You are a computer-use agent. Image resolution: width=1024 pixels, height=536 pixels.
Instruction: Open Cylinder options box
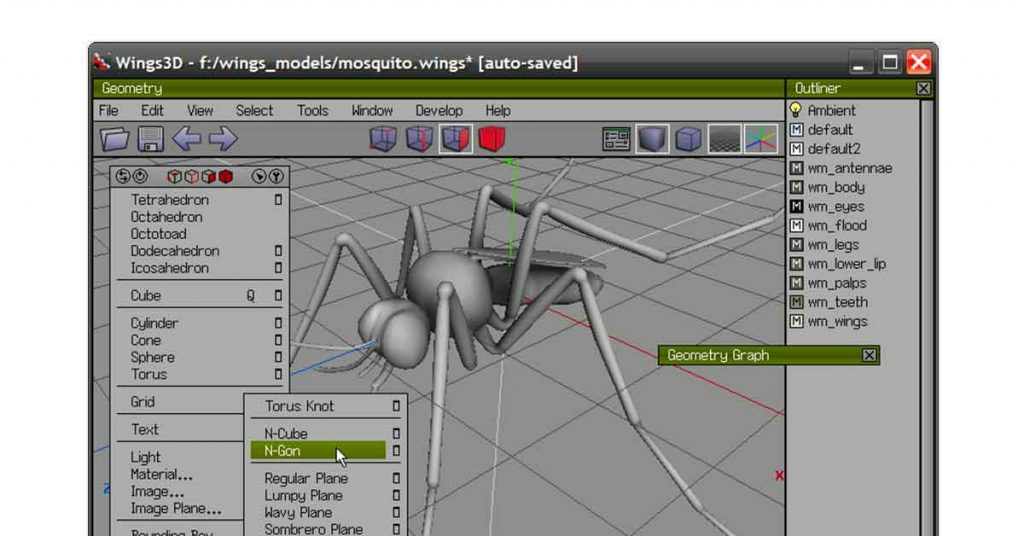[278, 323]
